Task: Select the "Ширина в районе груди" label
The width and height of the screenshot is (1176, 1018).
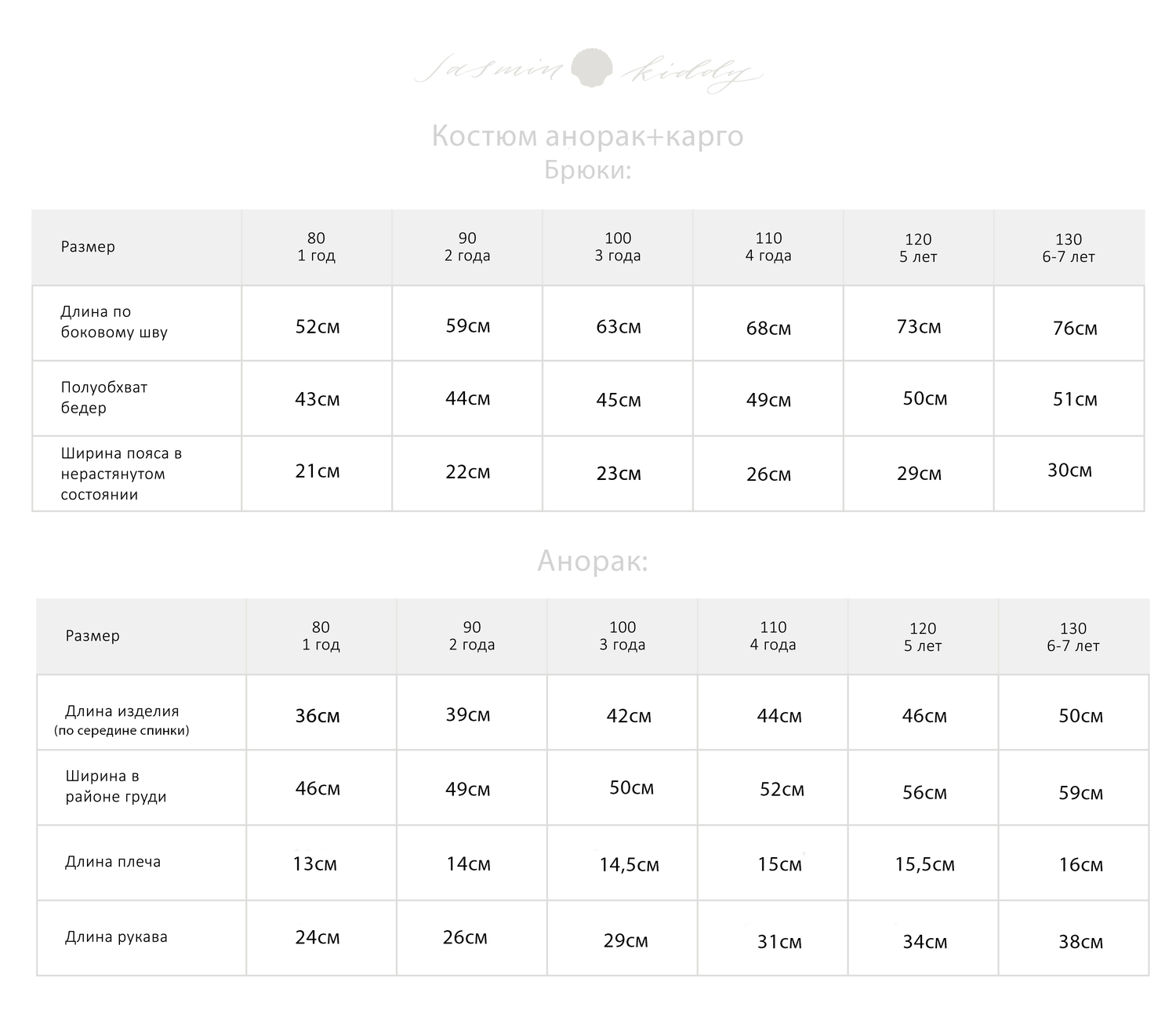Action: pyautogui.click(x=115, y=787)
